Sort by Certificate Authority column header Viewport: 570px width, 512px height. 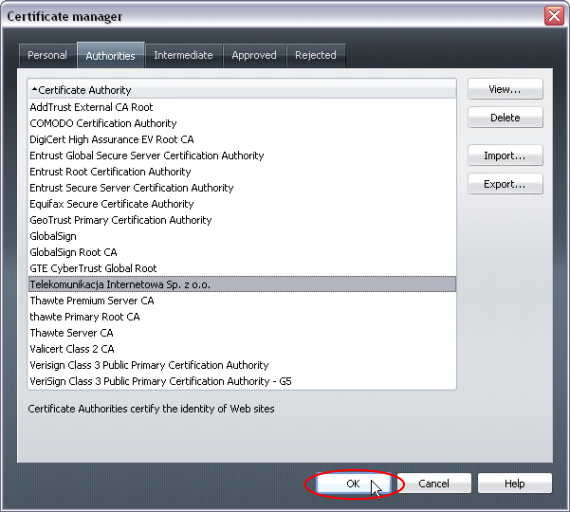(x=242, y=89)
